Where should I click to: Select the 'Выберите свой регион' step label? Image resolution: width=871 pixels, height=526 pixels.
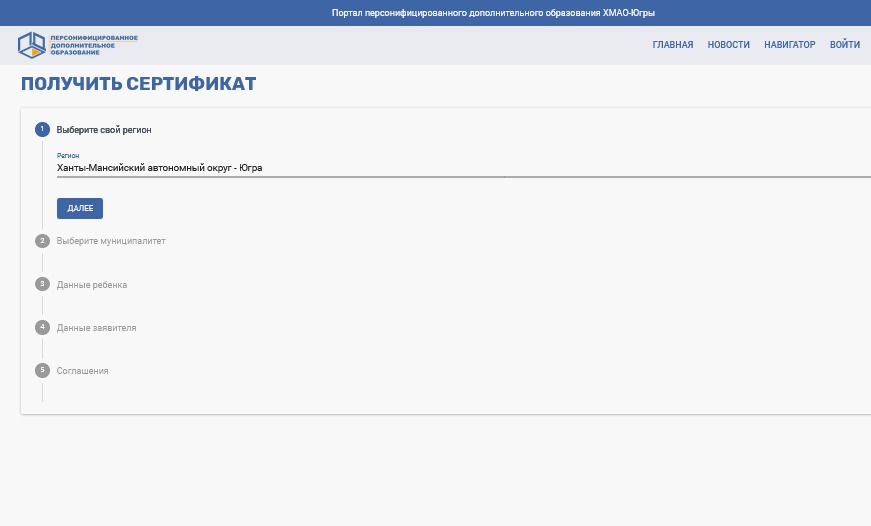click(x=104, y=130)
